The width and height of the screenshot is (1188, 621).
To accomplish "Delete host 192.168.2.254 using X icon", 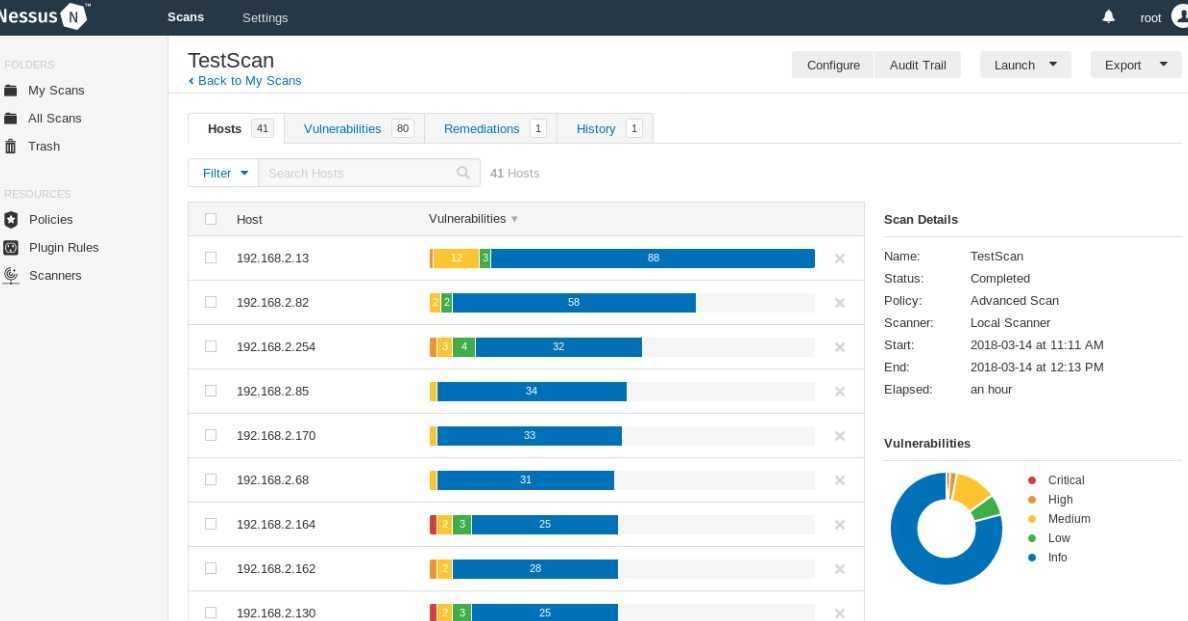I will click(840, 347).
